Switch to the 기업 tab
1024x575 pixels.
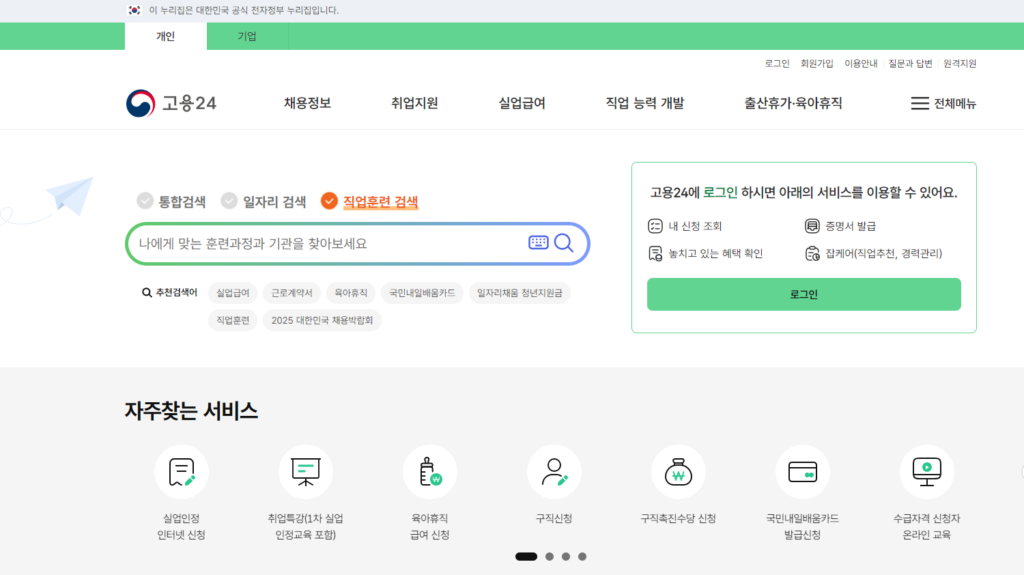[x=247, y=37]
